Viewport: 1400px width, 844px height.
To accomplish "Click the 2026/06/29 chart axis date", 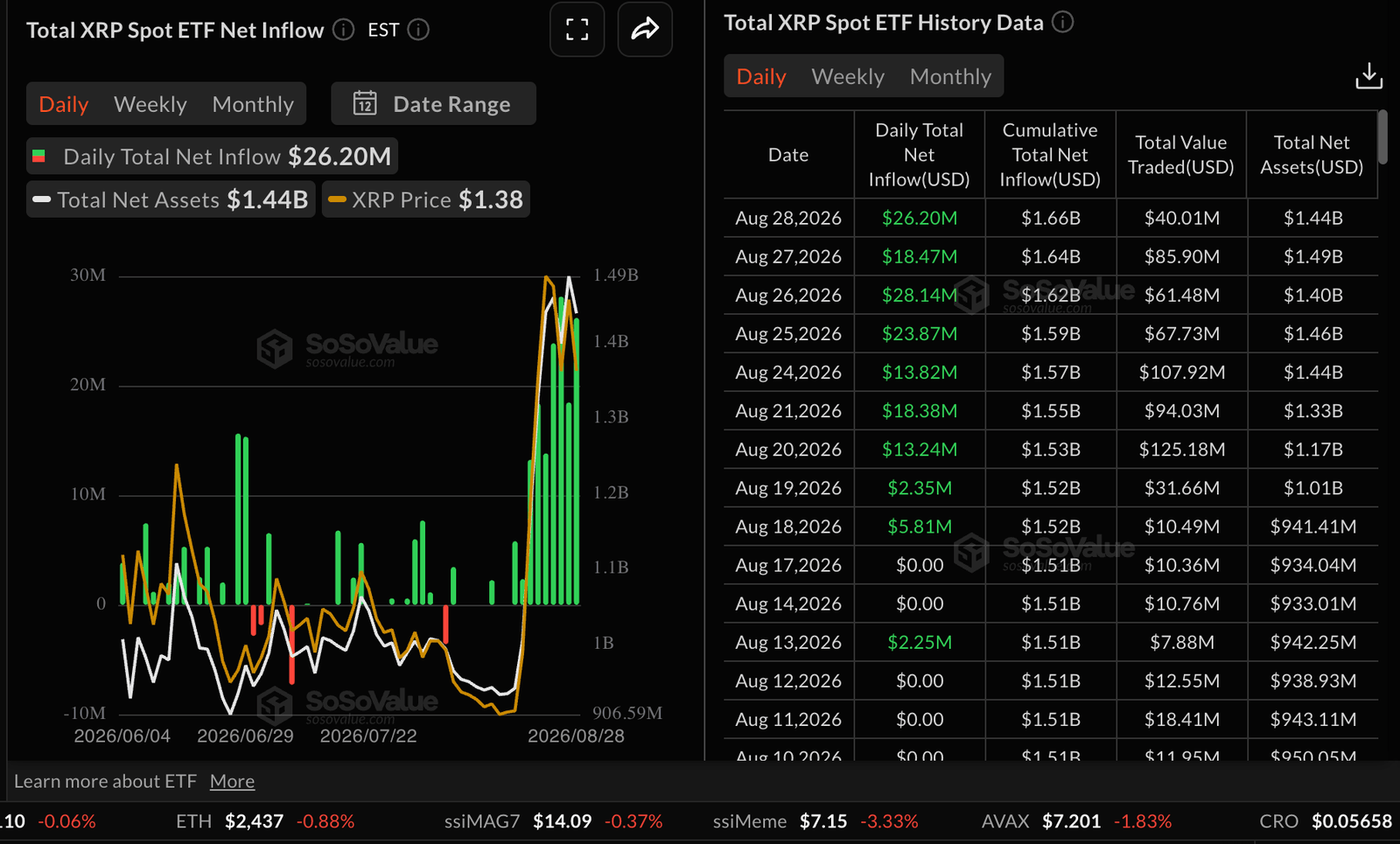I will (x=245, y=736).
